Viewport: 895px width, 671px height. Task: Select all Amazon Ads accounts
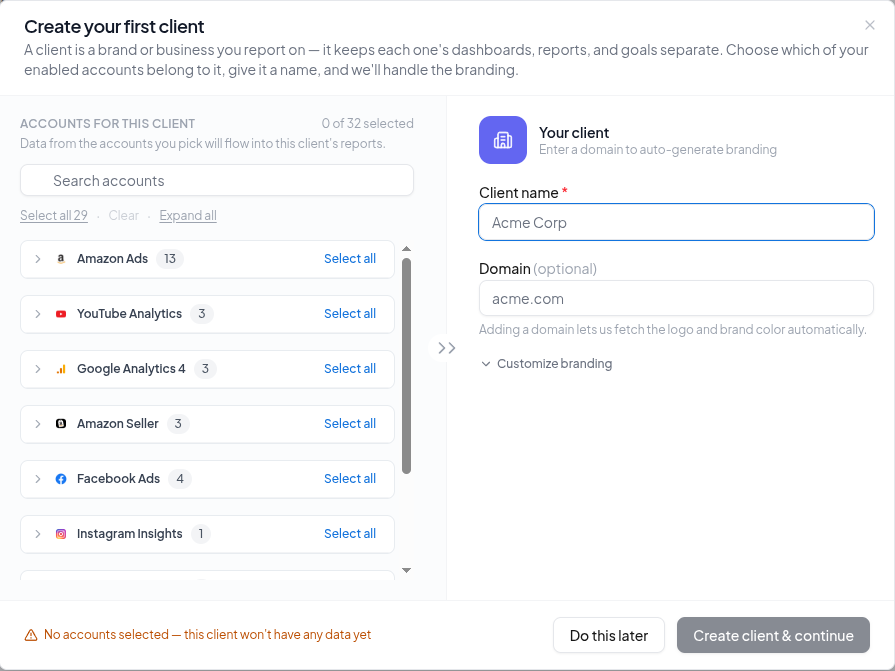[x=350, y=258]
